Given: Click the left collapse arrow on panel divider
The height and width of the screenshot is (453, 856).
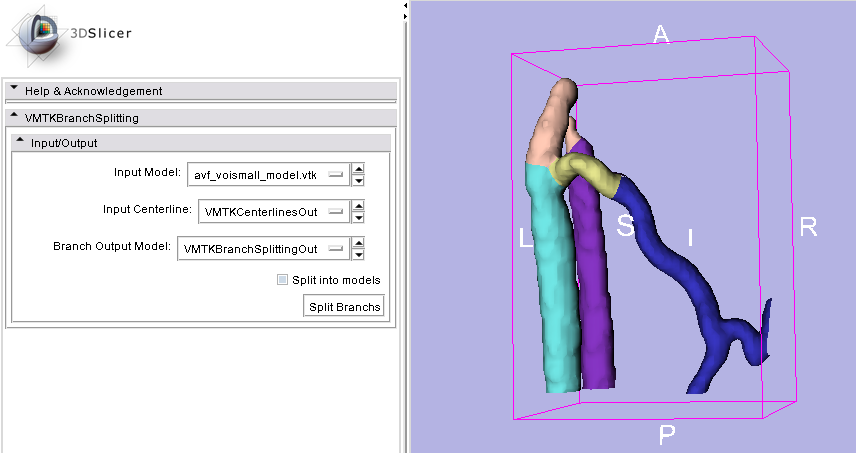Looking at the screenshot, I should 405,5.
